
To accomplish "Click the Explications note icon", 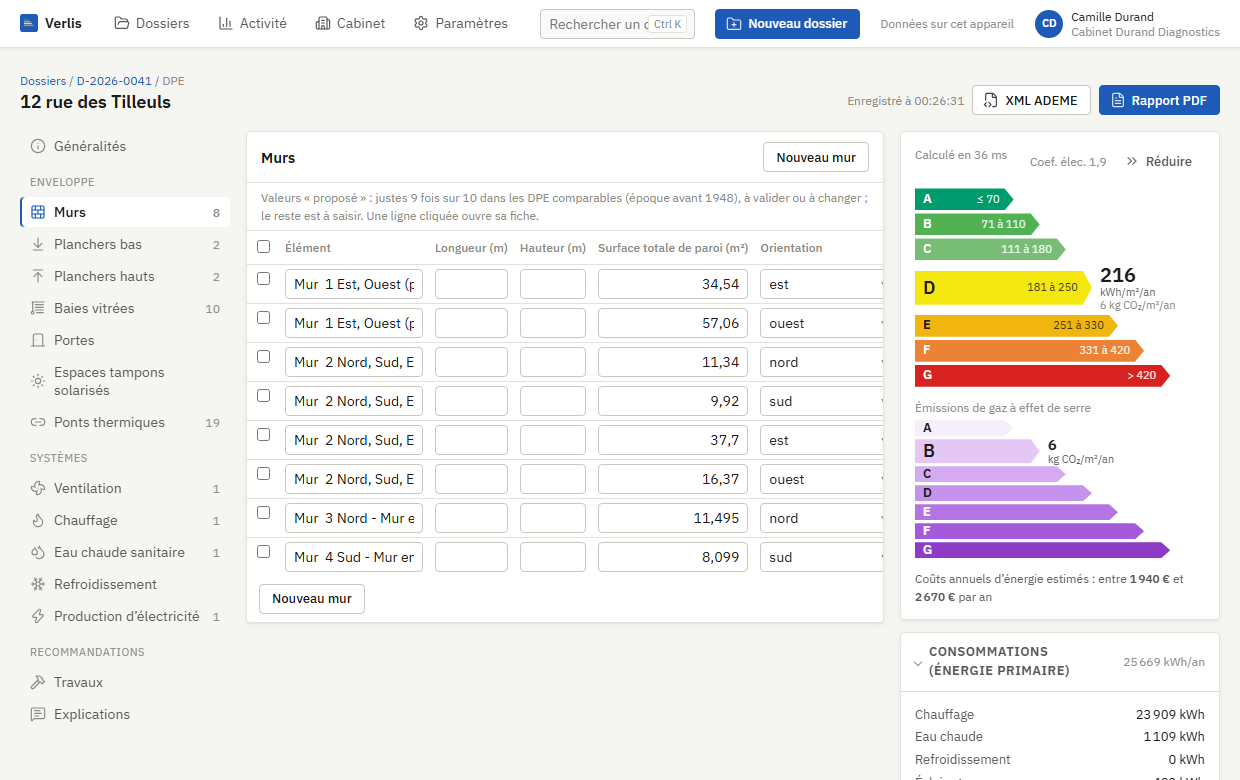I will click(x=38, y=714).
